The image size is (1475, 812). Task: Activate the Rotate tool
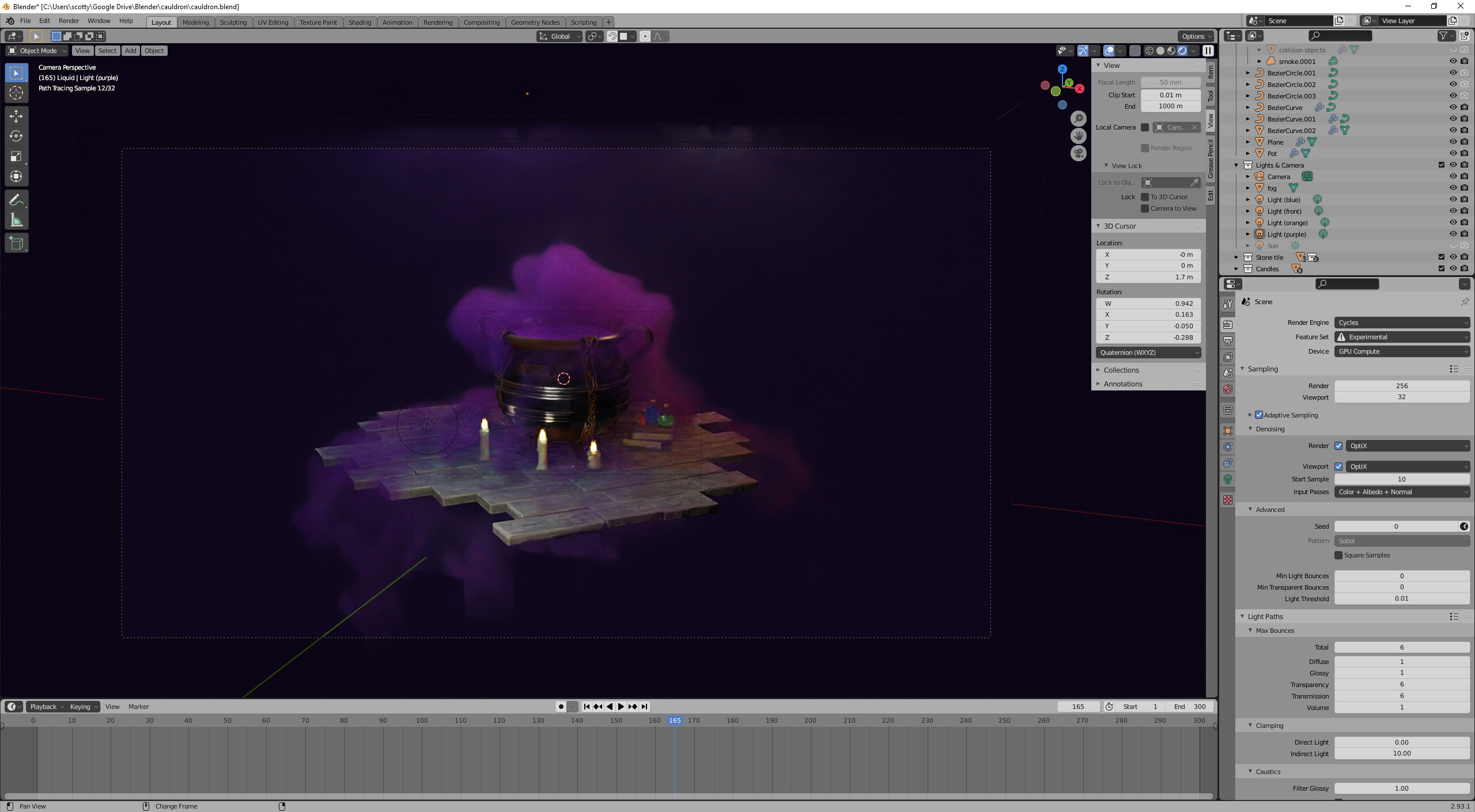16,136
